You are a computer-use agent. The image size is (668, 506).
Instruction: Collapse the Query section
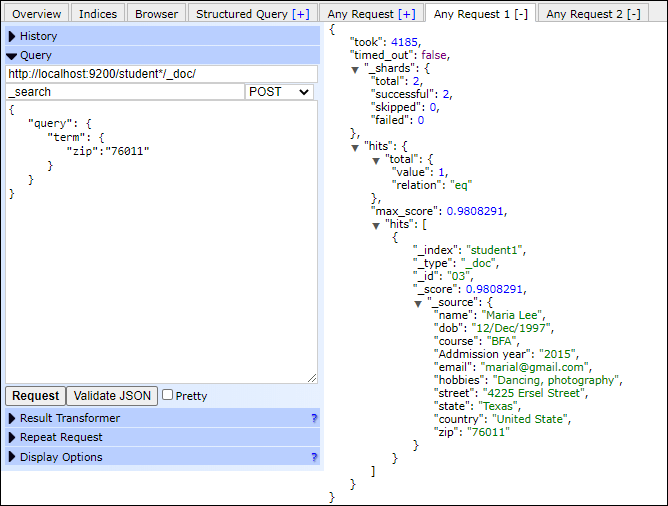point(162,55)
